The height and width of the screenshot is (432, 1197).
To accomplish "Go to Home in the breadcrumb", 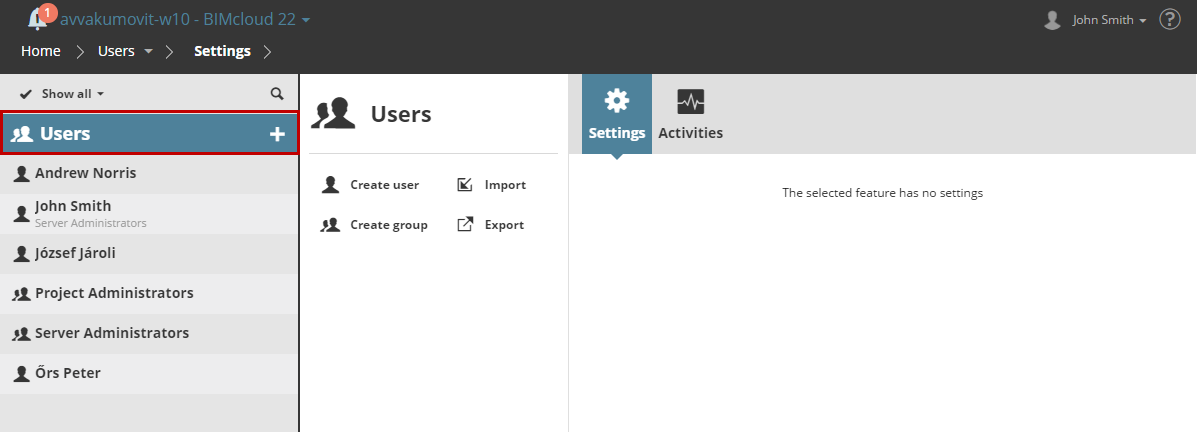I will 41,51.
